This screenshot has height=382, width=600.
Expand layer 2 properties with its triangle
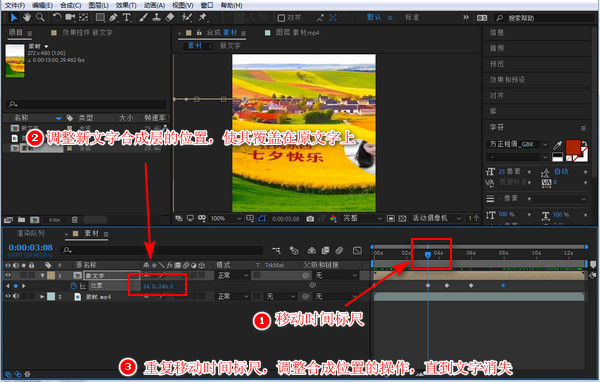click(x=42, y=296)
